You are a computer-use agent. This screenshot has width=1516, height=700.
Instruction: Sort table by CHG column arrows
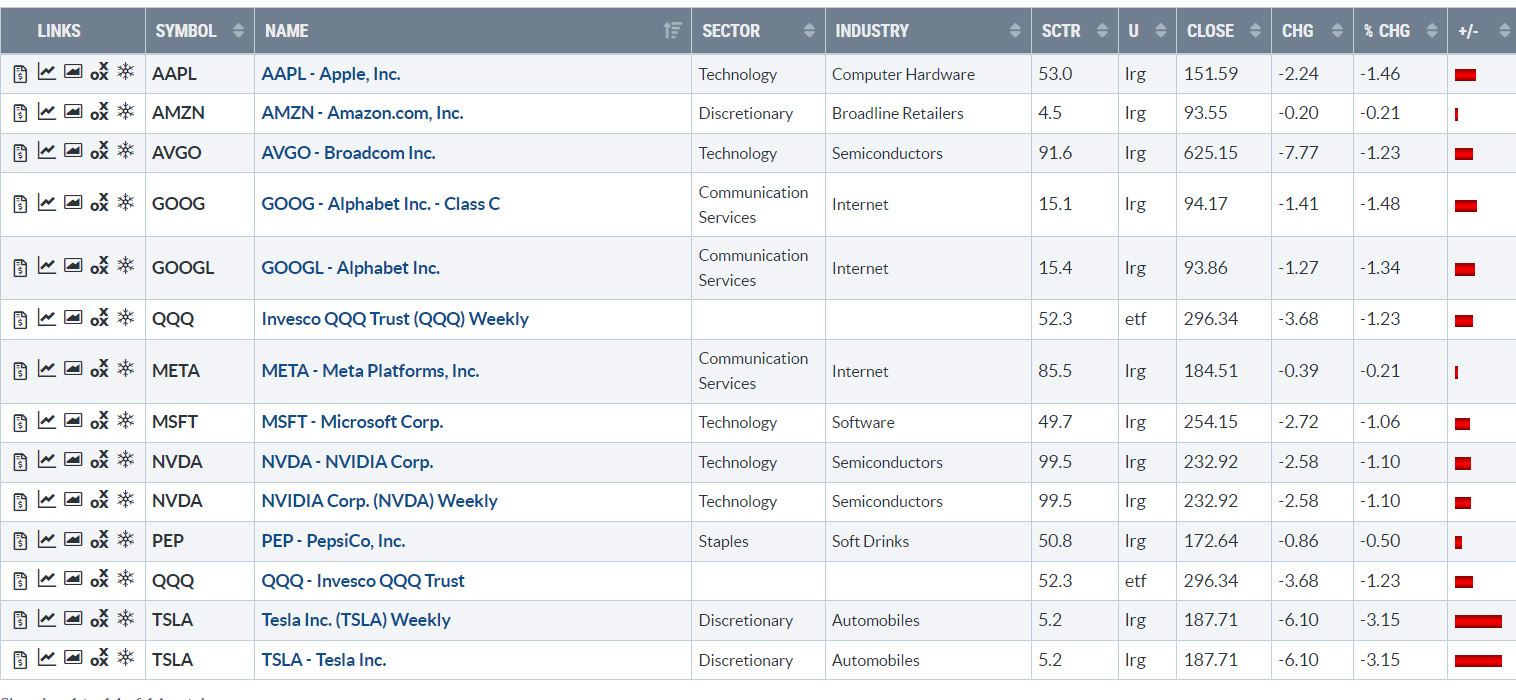click(1337, 31)
